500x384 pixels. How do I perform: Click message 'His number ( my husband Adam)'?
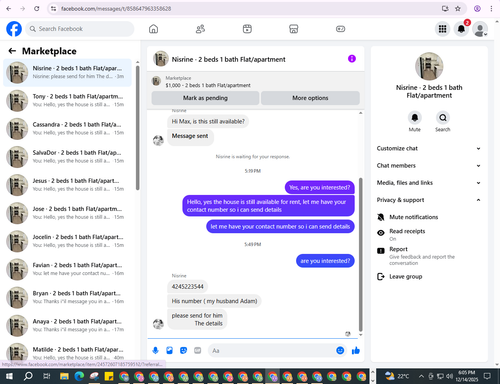pyautogui.click(x=214, y=301)
